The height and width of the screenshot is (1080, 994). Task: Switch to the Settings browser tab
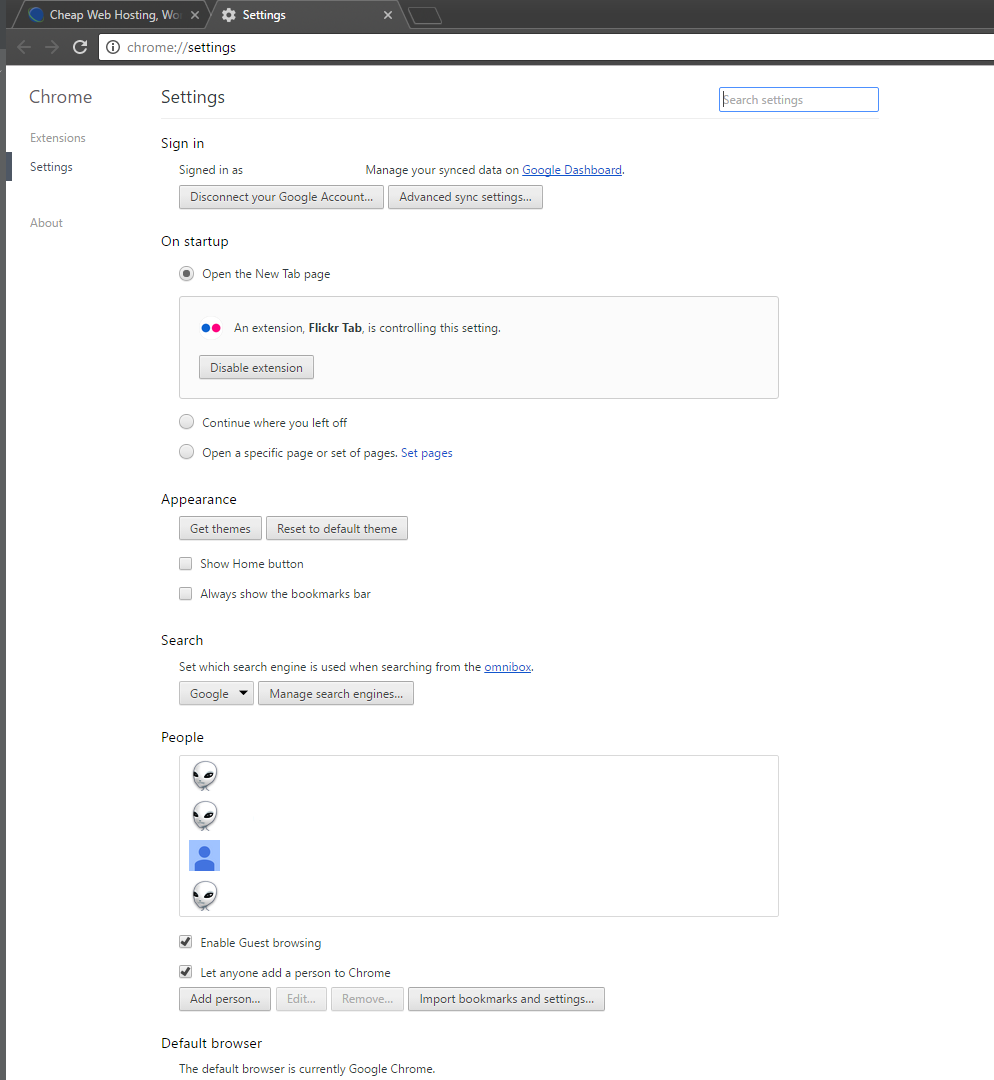click(x=307, y=15)
